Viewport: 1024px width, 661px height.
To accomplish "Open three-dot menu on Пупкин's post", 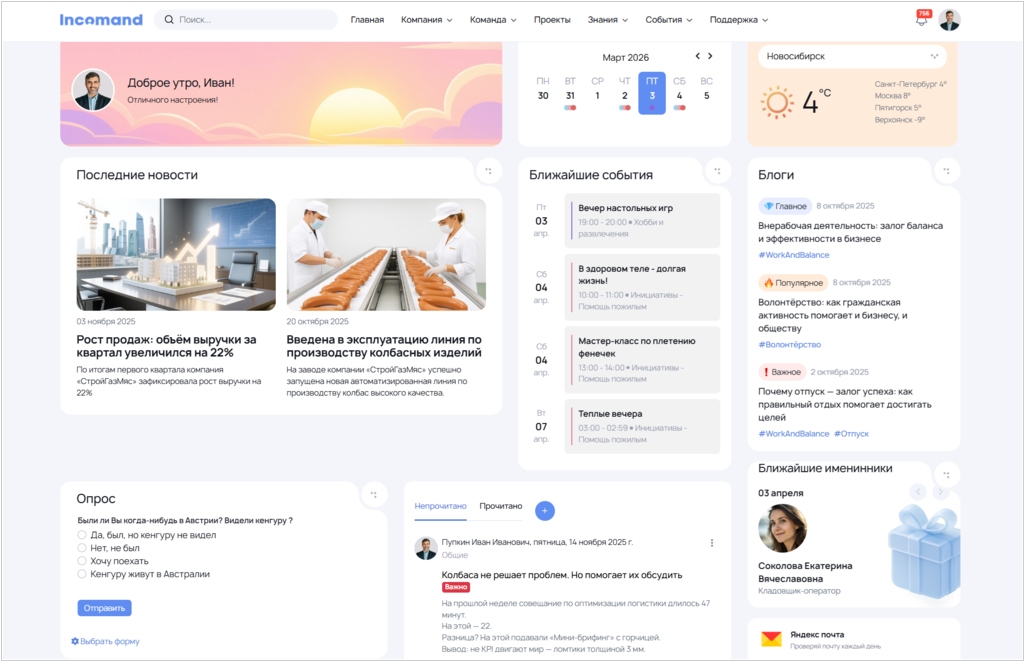I will point(712,543).
